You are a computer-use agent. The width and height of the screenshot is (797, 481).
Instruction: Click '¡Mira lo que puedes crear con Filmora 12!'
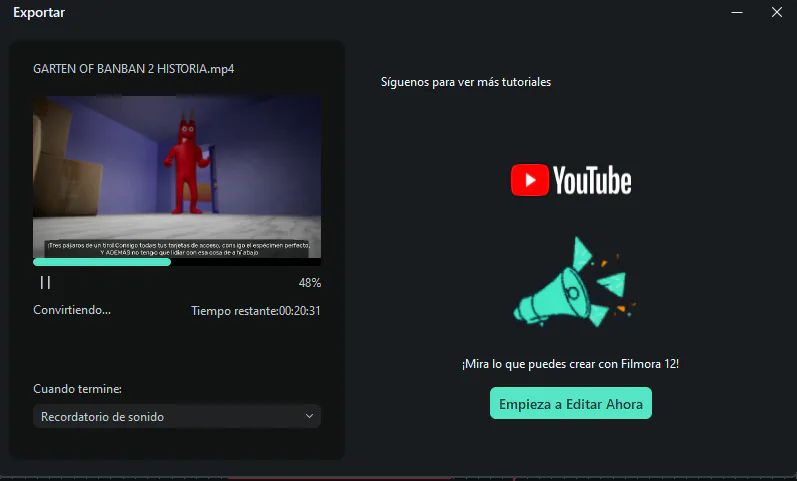(x=570, y=364)
